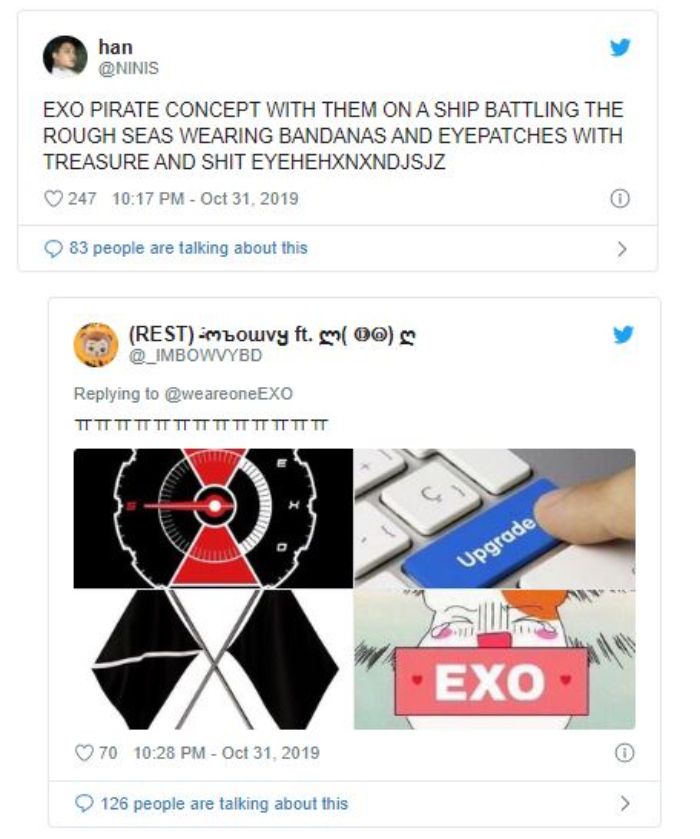Click the Twitter bird icon on han's tweet
The width and height of the screenshot is (700, 839).
pos(620,48)
